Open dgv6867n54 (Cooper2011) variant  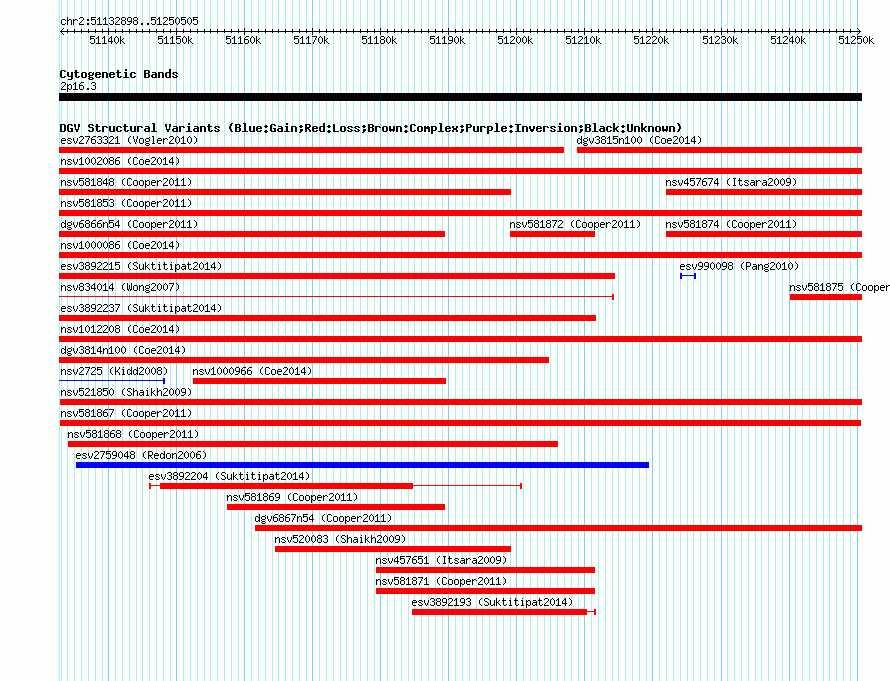click(x=324, y=518)
